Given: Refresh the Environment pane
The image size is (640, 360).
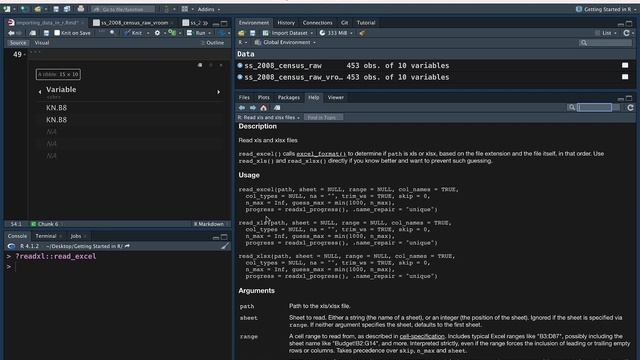Looking at the screenshot, I should coord(627,33).
